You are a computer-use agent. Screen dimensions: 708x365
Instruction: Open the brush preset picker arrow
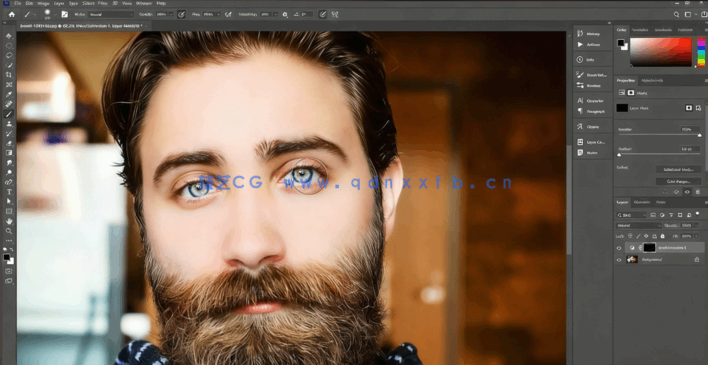click(x=54, y=14)
